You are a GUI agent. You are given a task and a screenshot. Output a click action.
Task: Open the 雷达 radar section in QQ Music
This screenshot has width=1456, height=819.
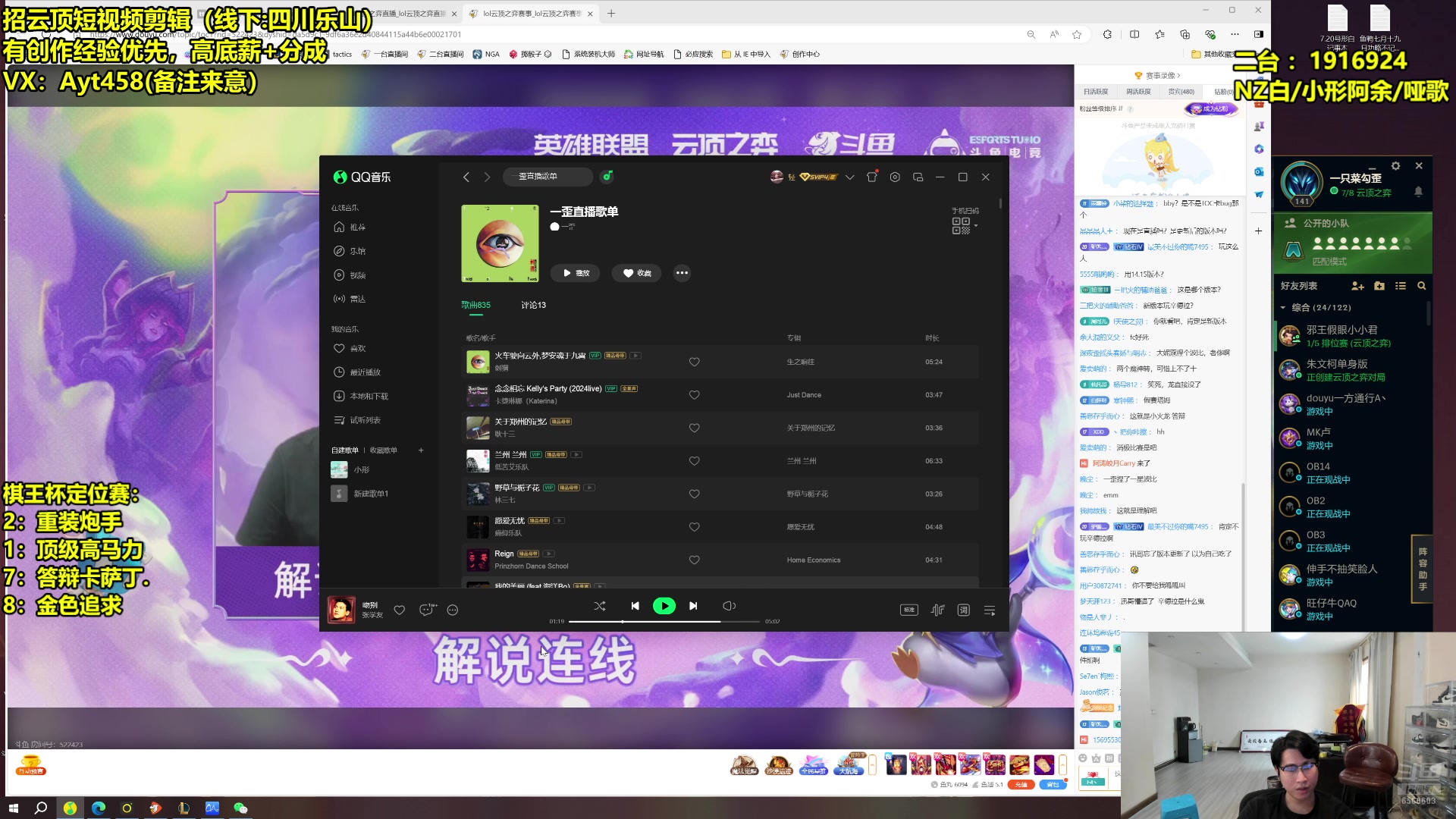click(x=350, y=299)
